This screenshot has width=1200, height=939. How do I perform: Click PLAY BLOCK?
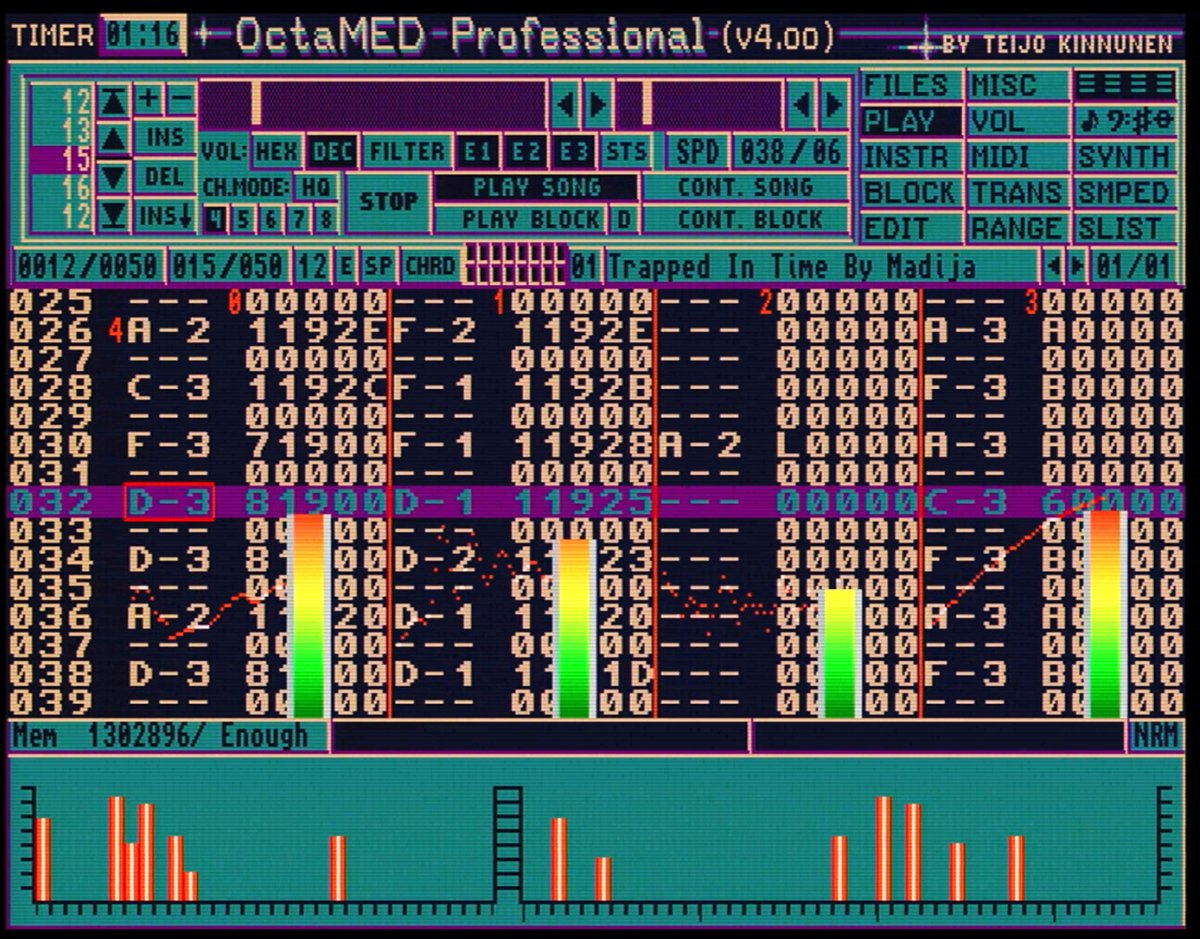[x=522, y=219]
